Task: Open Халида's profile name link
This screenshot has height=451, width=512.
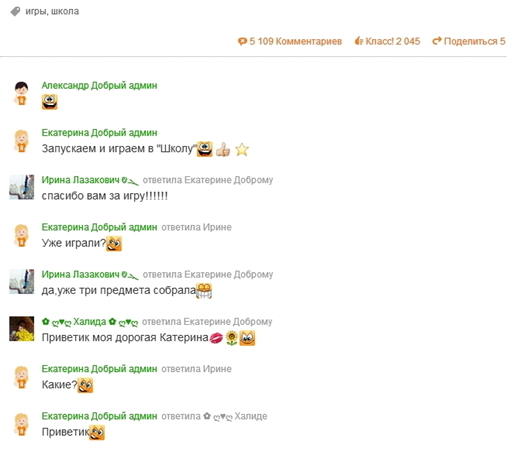Action: [90, 322]
